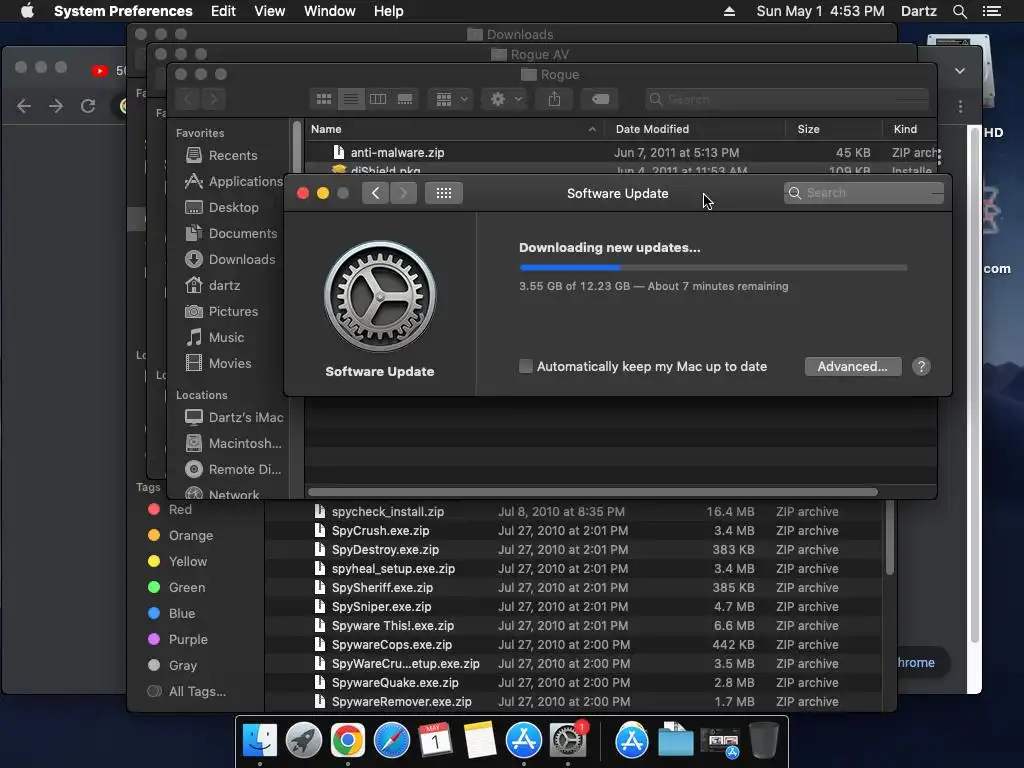Sort by the Name column header
The height and width of the screenshot is (768, 1024).
click(x=454, y=129)
